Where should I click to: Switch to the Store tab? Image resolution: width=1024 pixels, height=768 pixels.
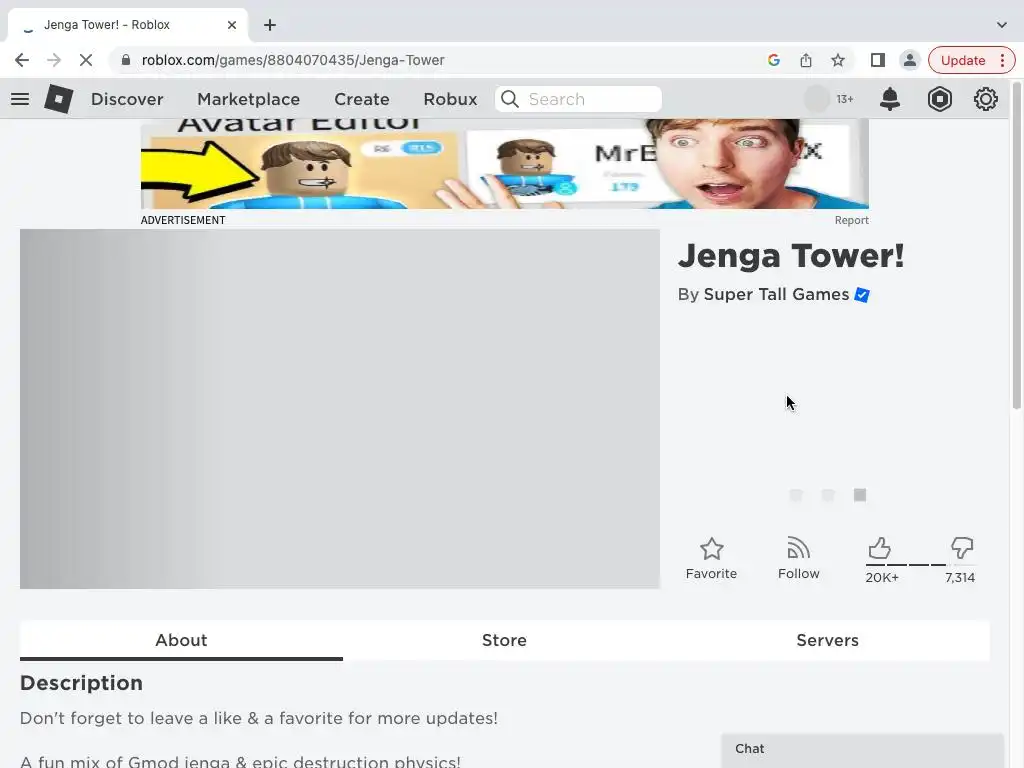[x=504, y=640]
